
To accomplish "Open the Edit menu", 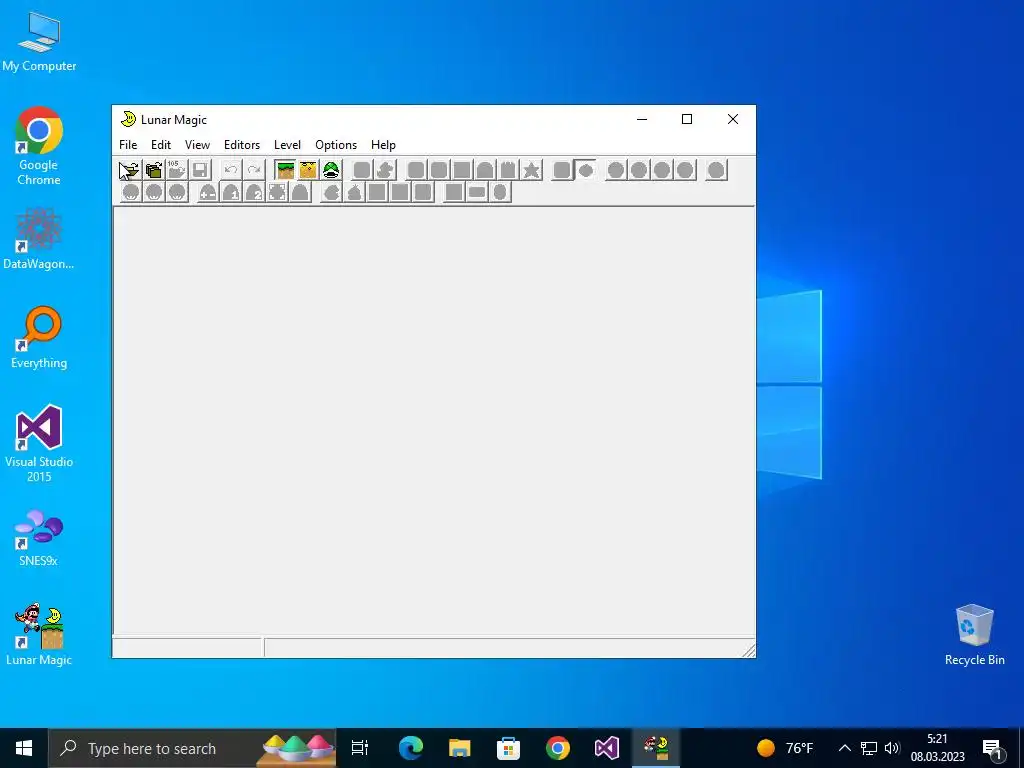I will coord(161,145).
